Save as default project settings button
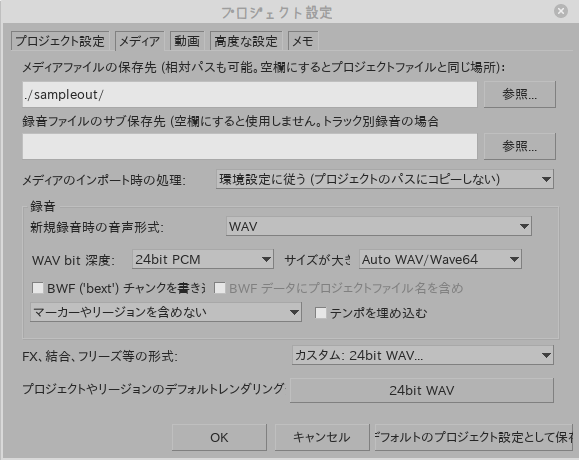579x460 pixels. click(x=474, y=437)
